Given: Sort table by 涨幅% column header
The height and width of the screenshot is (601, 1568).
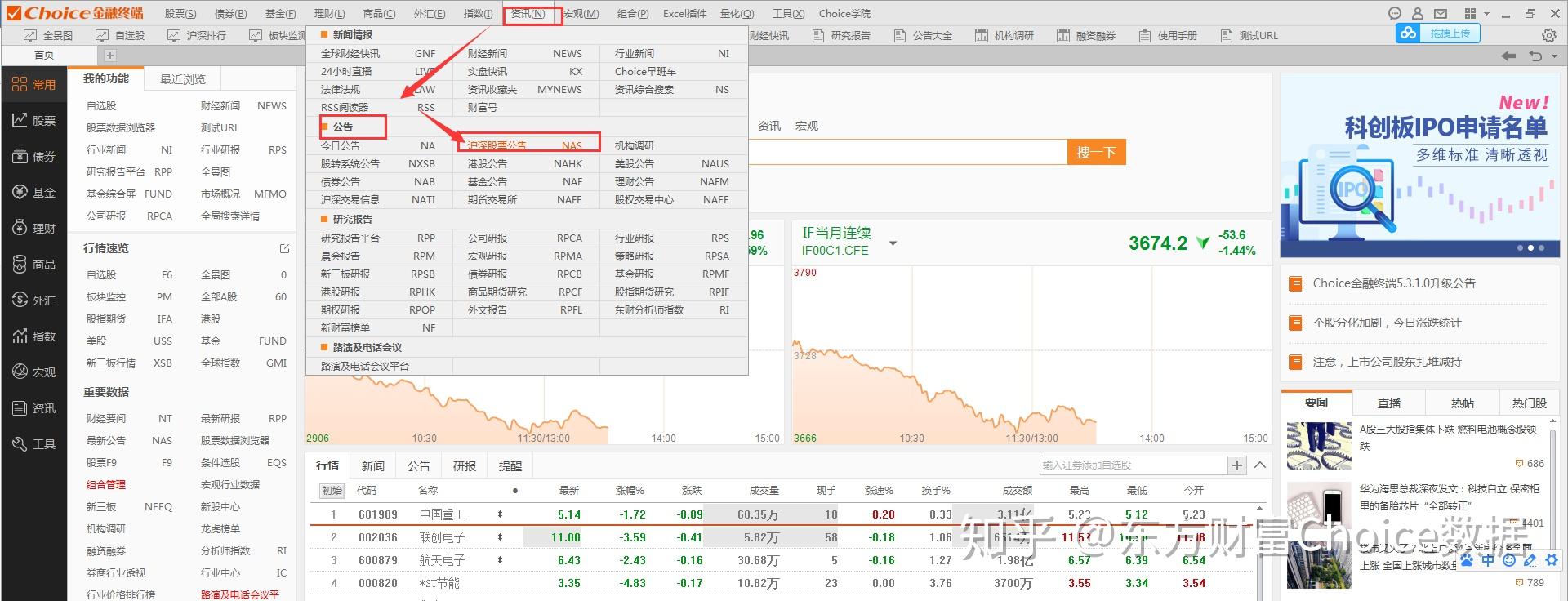Looking at the screenshot, I should 630,490.
